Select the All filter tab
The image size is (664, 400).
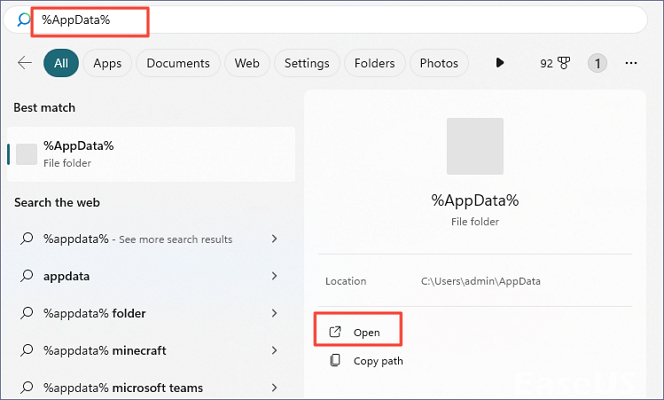(x=61, y=63)
